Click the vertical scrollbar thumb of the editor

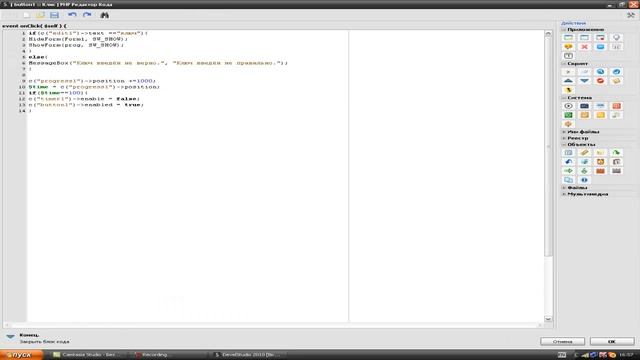[x=548, y=147]
